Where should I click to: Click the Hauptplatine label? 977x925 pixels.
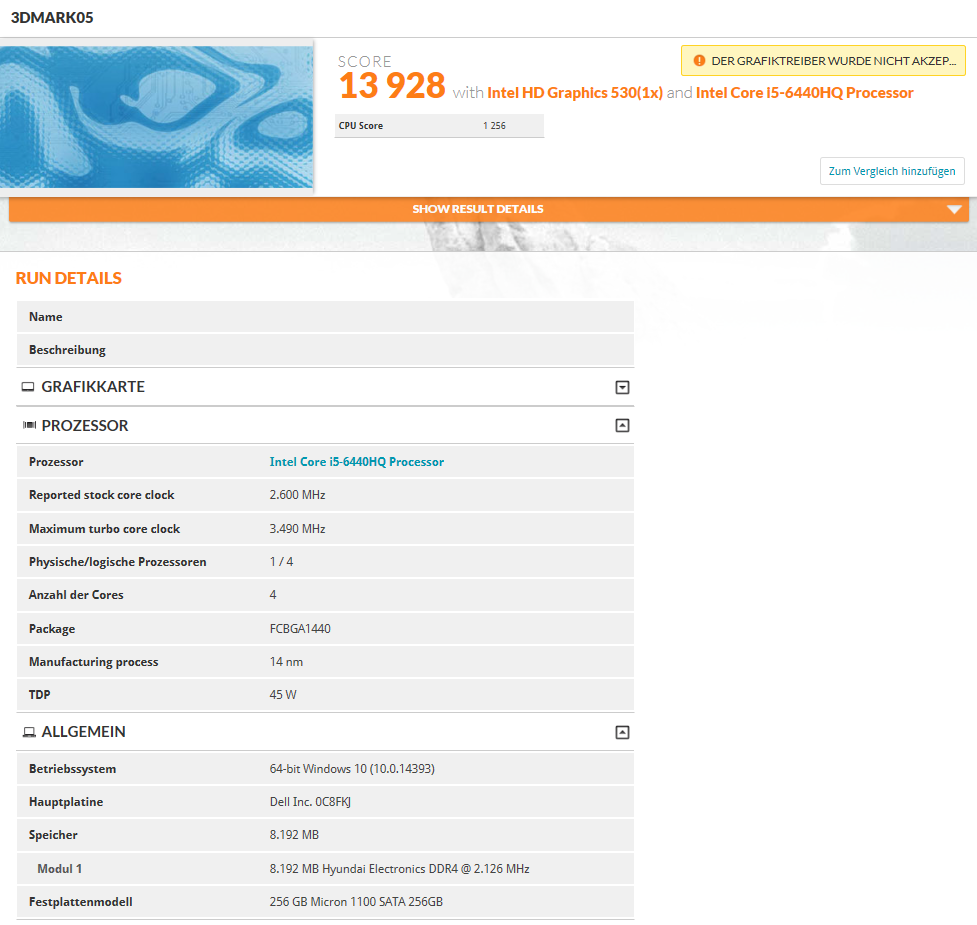tap(66, 802)
